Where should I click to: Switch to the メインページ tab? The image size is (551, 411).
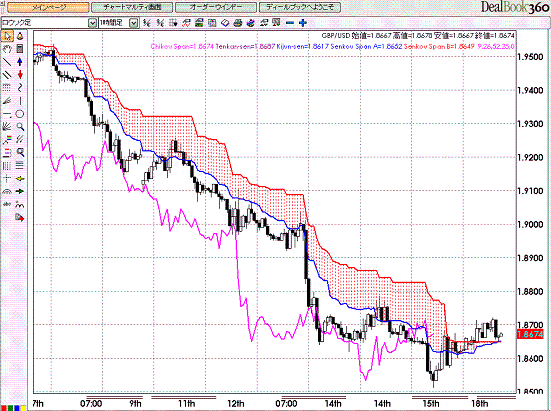click(48, 7)
